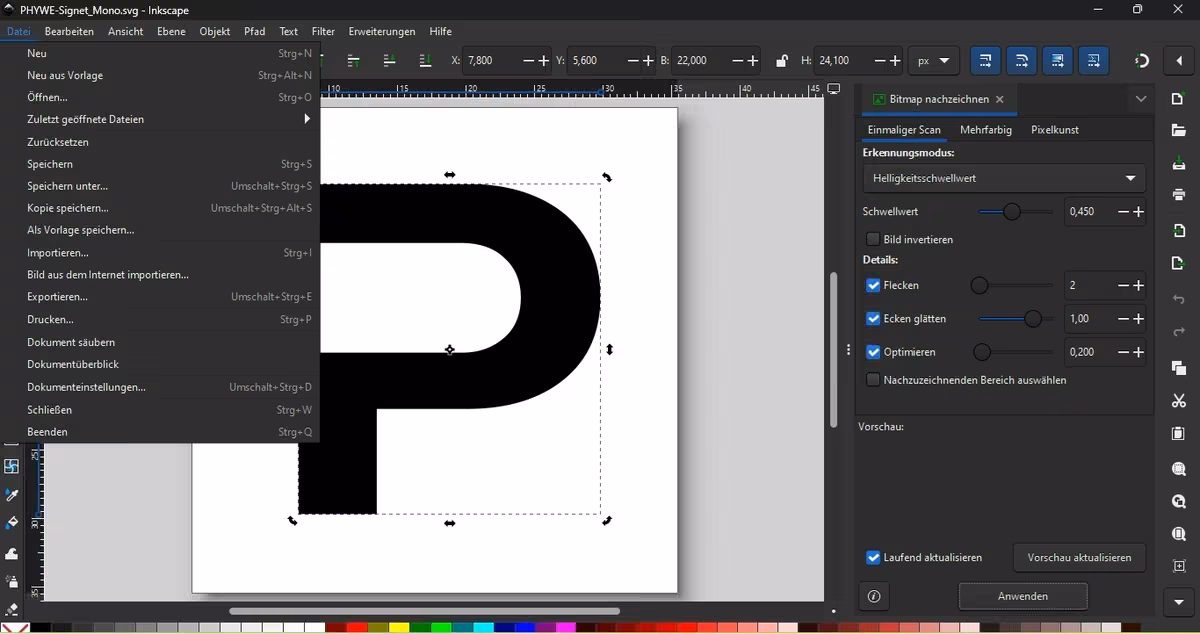Viewport: 1200px width, 634px height.
Task: Open the docked dialogs chevron menu
Action: coord(1141,99)
